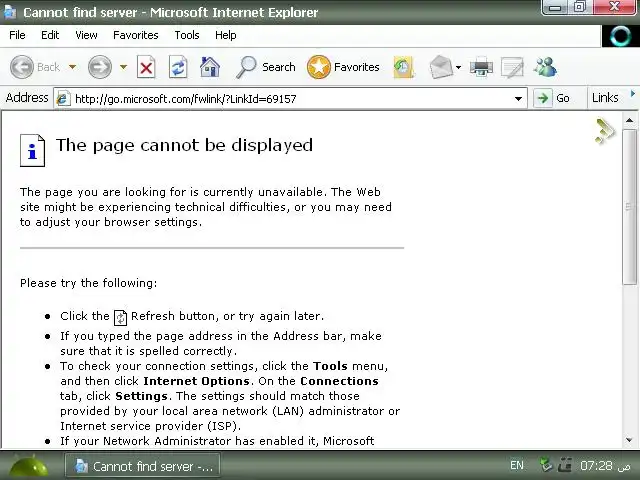The width and height of the screenshot is (640, 480).
Task: Click the vertical scrollbar thumb
Action: 629,207
